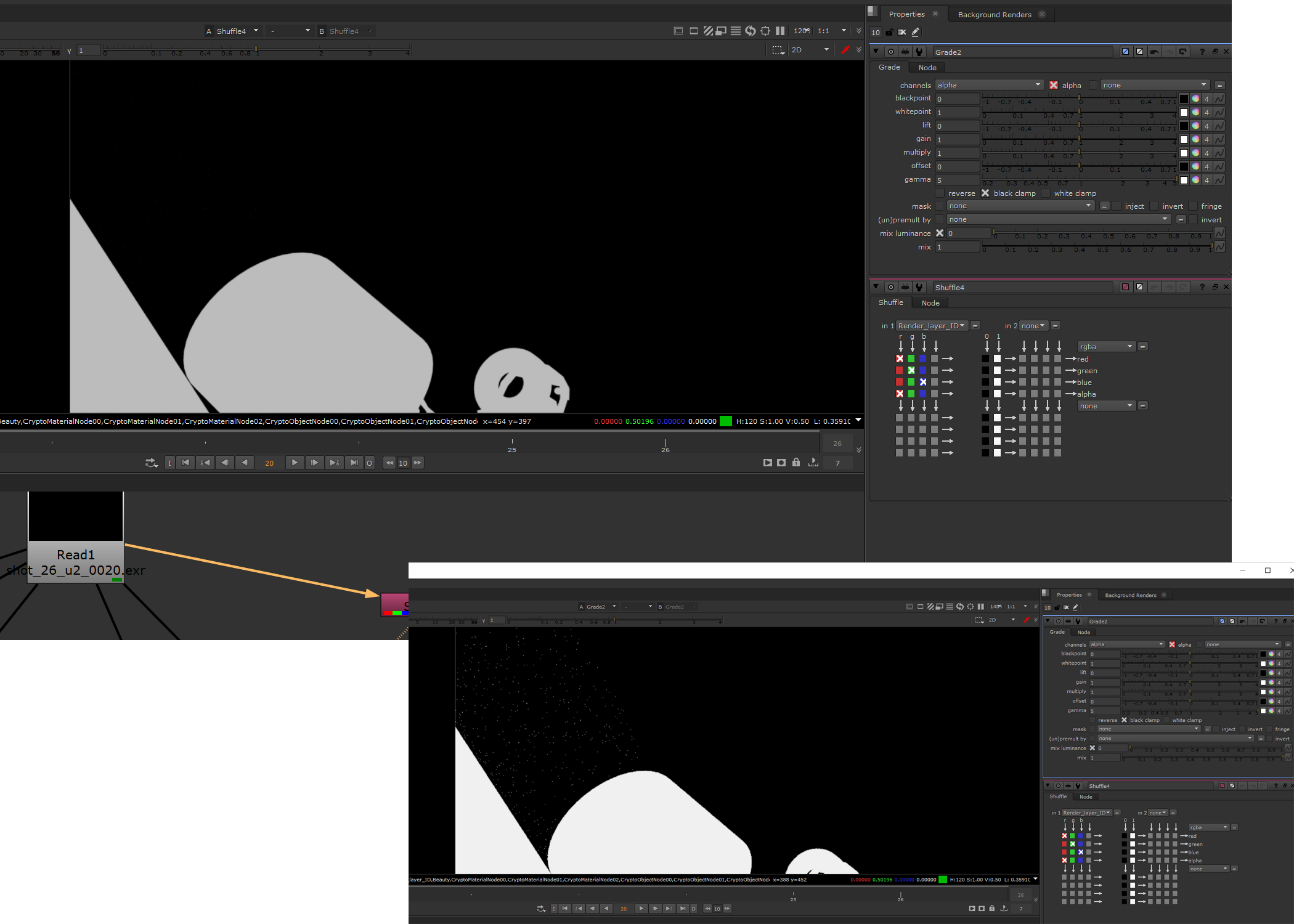
Task: Click the lock icon in upper timeline controls
Action: pos(796,463)
